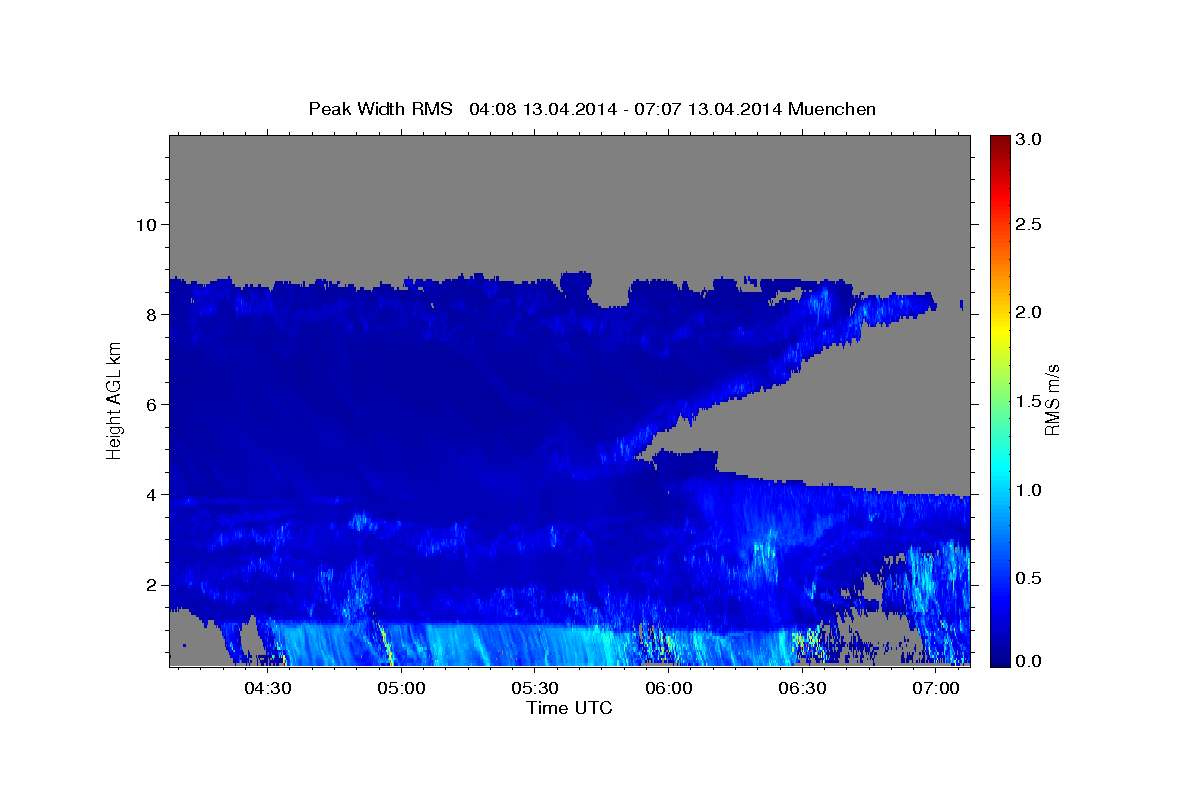Screen dimensions: 1200x800
Task: Click the 07:00 time tick label
Action: (936, 689)
